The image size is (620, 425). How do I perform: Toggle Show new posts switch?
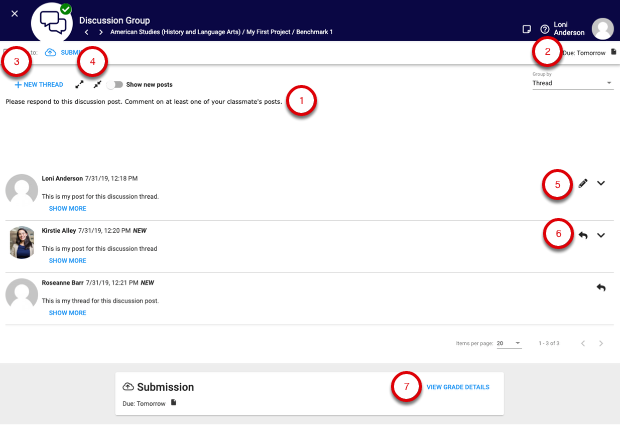[x=115, y=85]
